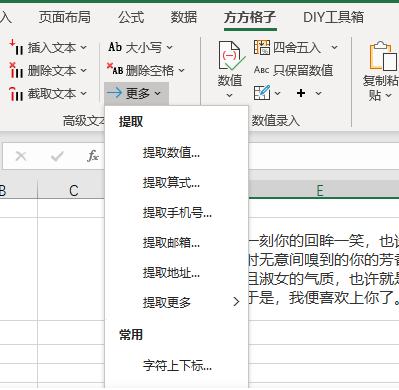Image resolution: width=399 pixels, height=390 pixels.
Task: Click the plus sign icon
Action: 301,93
